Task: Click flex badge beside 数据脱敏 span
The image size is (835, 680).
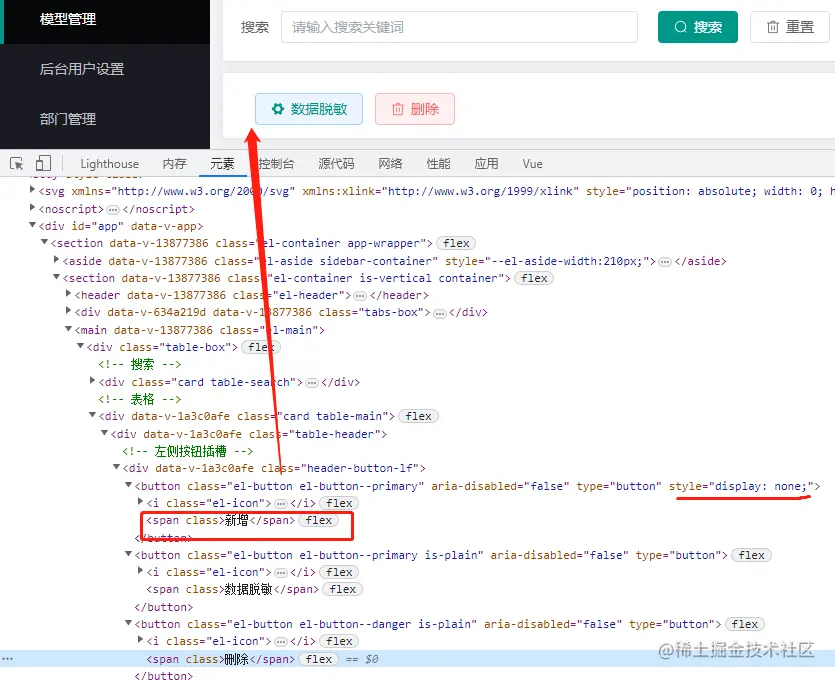Action: click(x=342, y=589)
